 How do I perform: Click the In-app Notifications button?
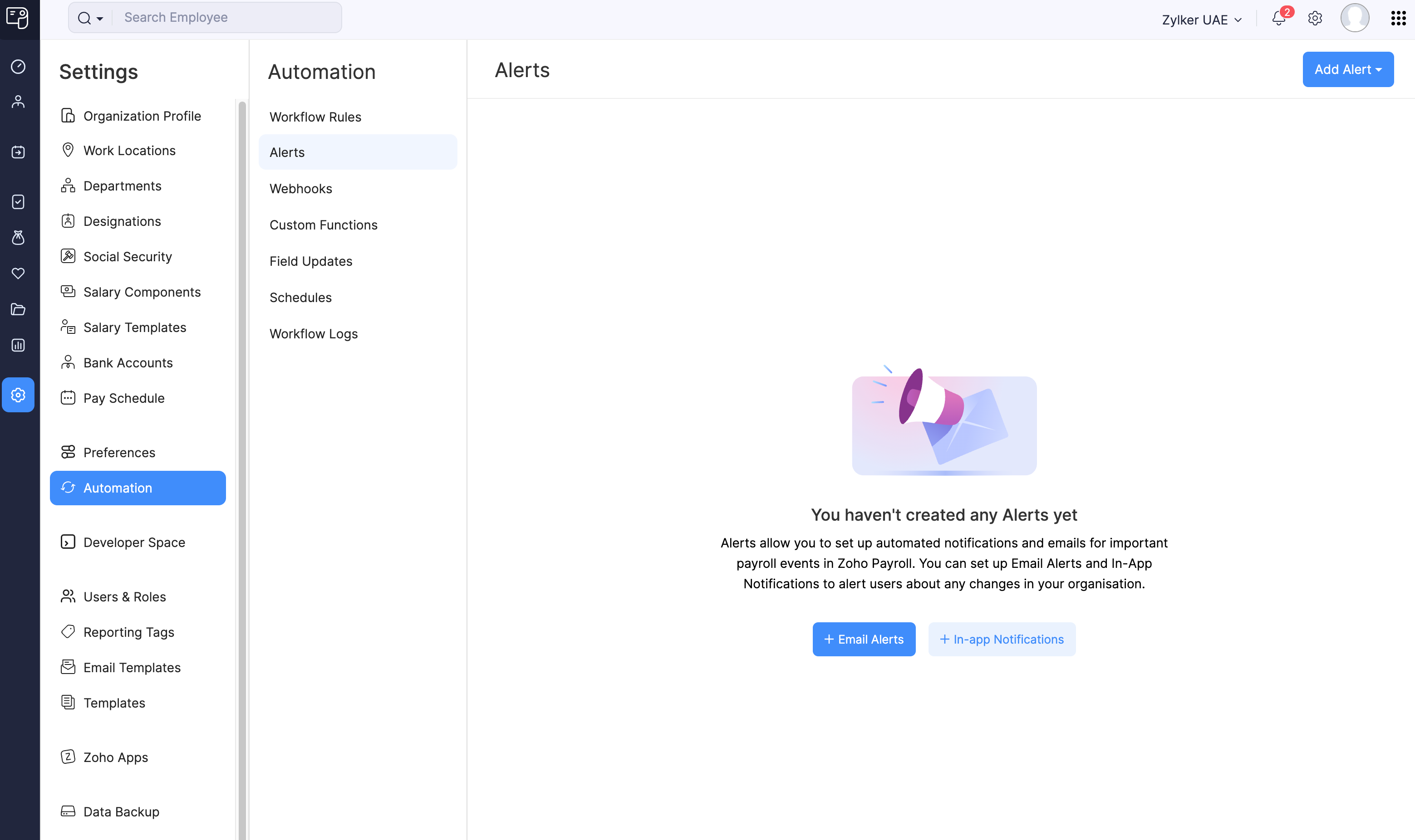(x=1002, y=640)
